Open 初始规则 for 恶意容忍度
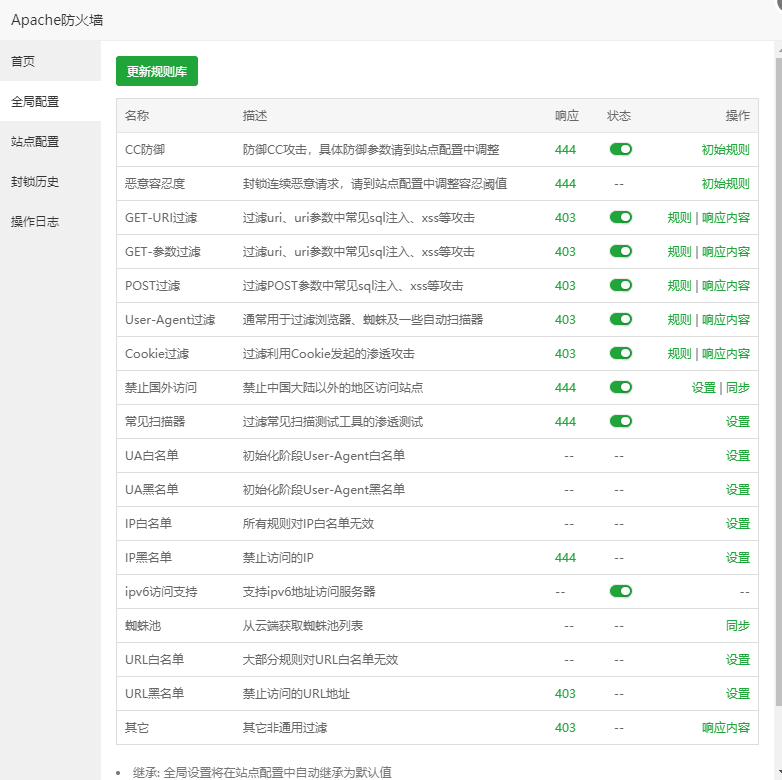Viewport: 782px width, 780px height. [x=725, y=184]
